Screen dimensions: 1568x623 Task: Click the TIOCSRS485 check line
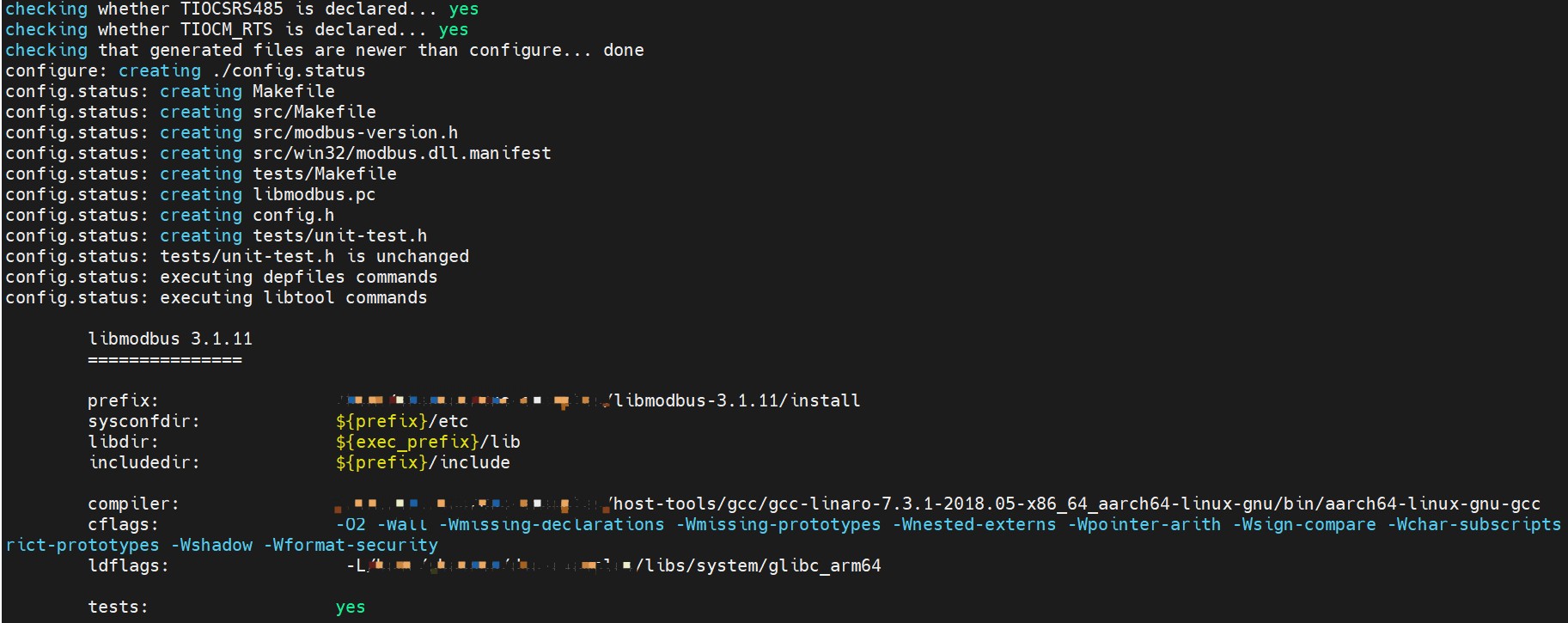(241, 9)
